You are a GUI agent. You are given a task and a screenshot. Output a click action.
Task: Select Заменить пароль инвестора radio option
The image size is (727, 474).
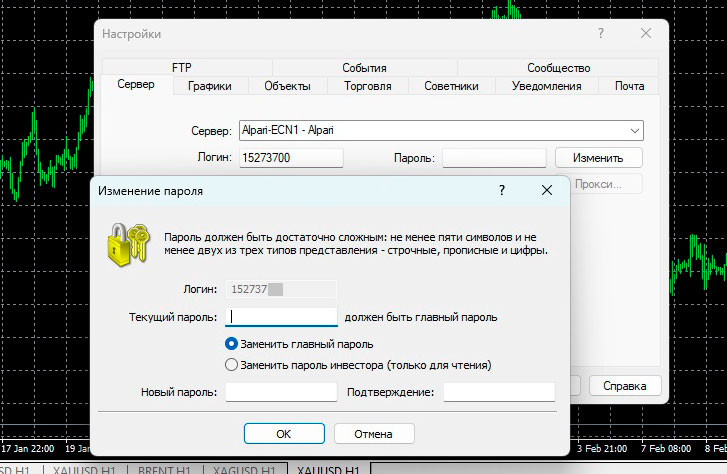coord(232,365)
